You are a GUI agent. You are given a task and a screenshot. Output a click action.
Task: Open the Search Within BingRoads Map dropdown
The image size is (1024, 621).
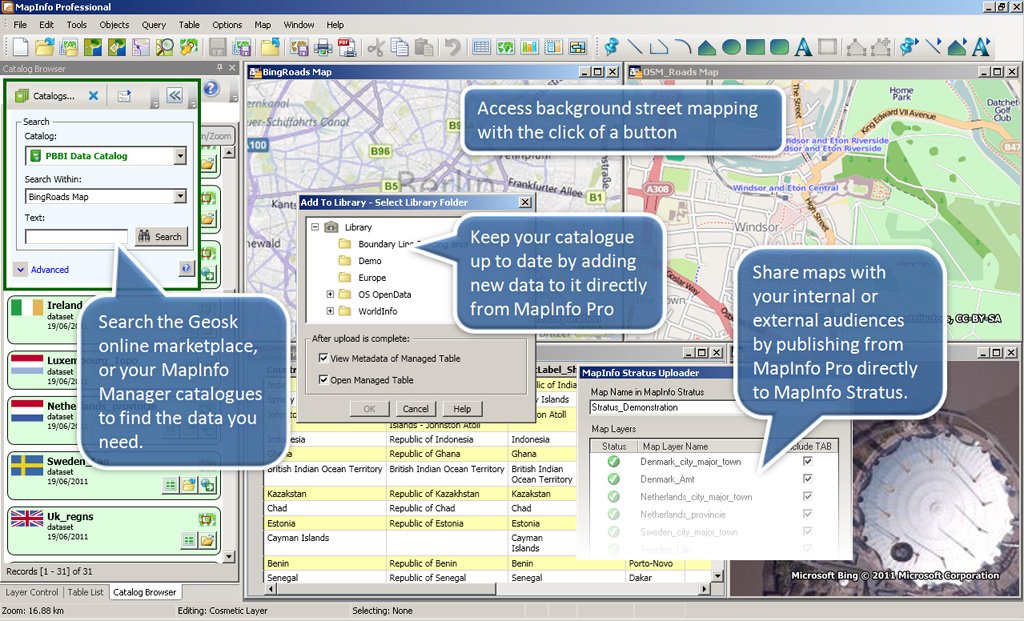click(x=180, y=197)
